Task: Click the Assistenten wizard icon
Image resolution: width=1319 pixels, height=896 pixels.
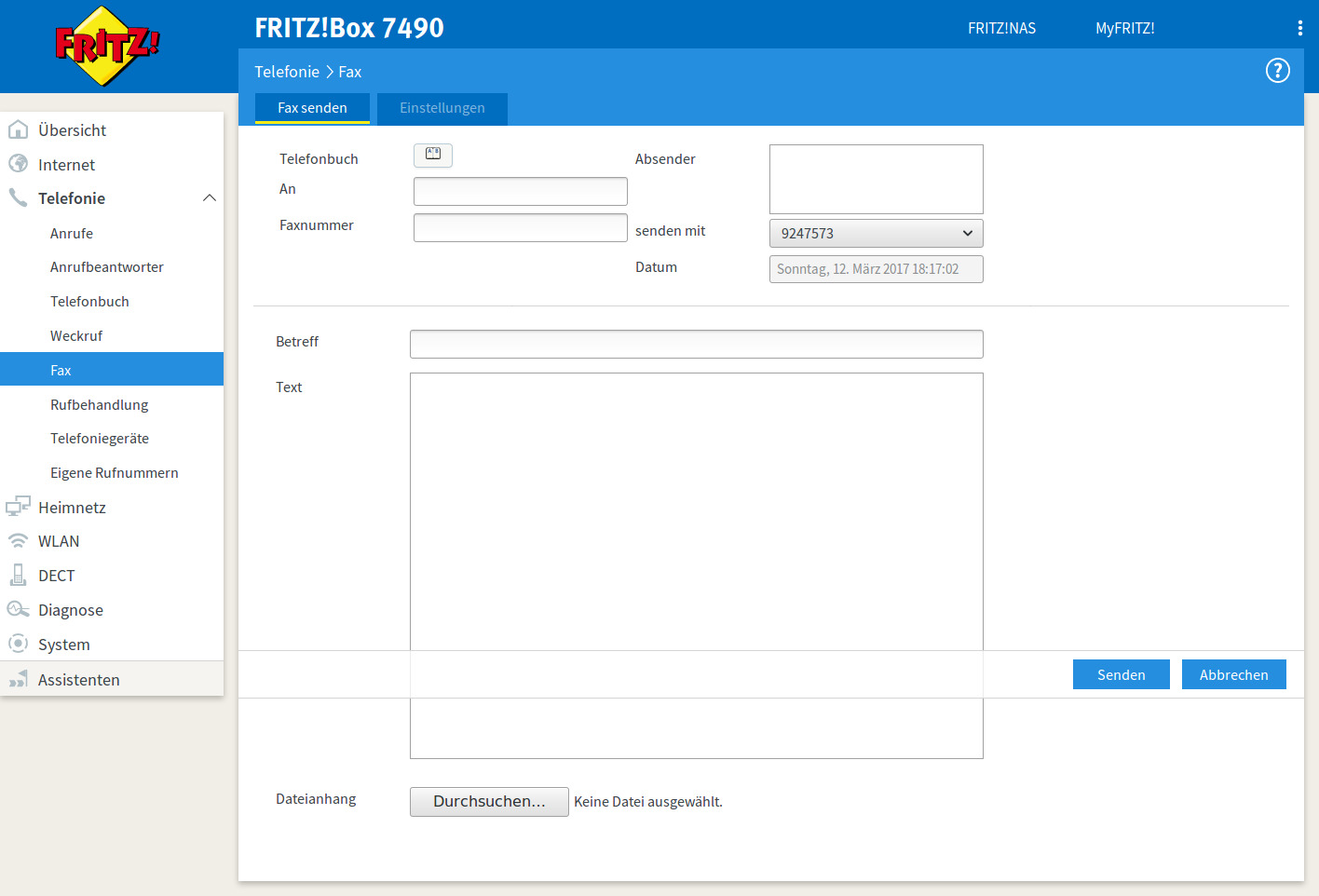Action: pyautogui.click(x=18, y=679)
